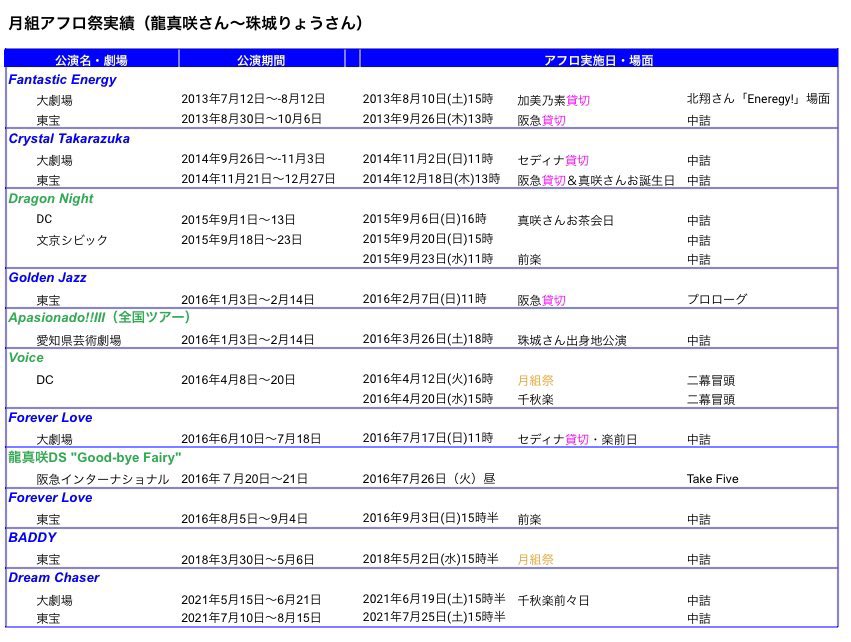This screenshot has height=642, width=851.
Task: Click the date 2014年12月18日(木)13時
Action: (x=431, y=179)
